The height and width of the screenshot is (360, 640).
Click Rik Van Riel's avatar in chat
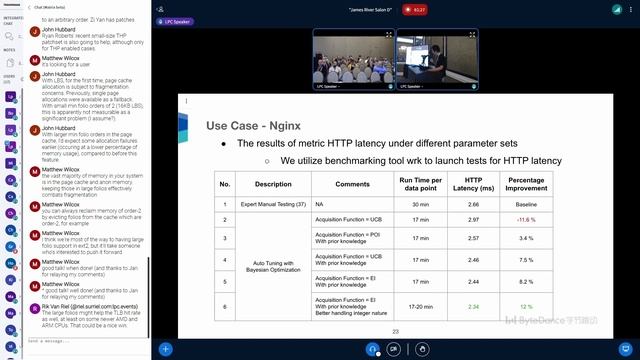[x=35, y=308]
